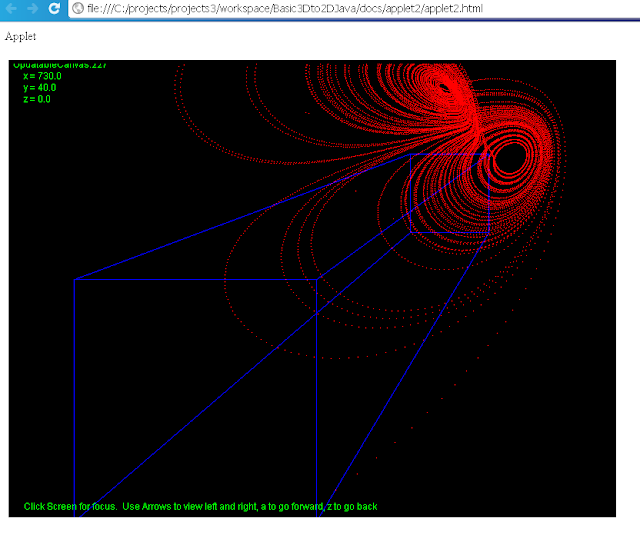Screen dimensions: 640x542
Task: Click the 'y = 40.0' coordinate readout
Action: point(40,88)
